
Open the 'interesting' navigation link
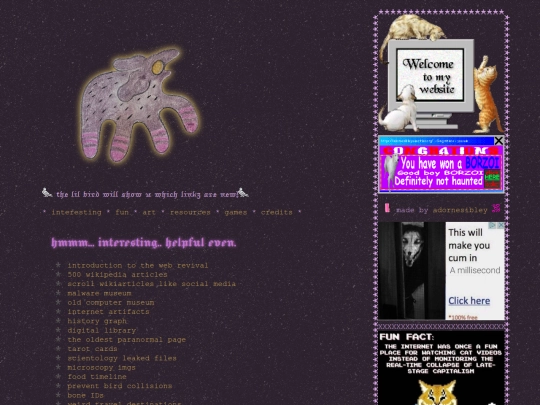(76, 212)
